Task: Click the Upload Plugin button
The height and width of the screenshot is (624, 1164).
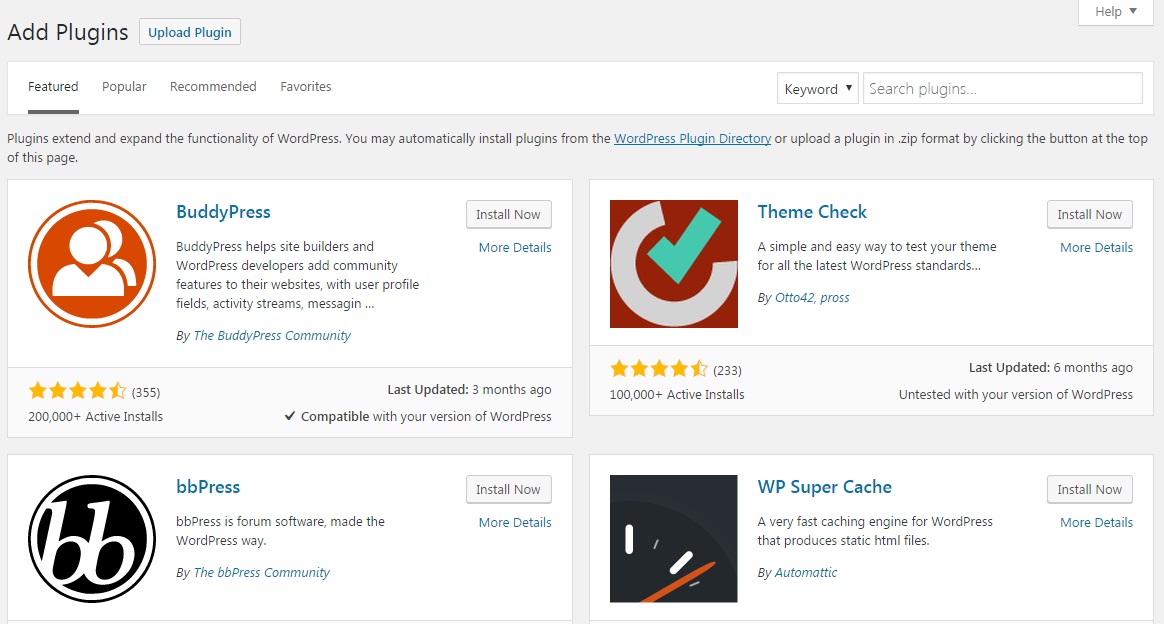Action: (190, 32)
